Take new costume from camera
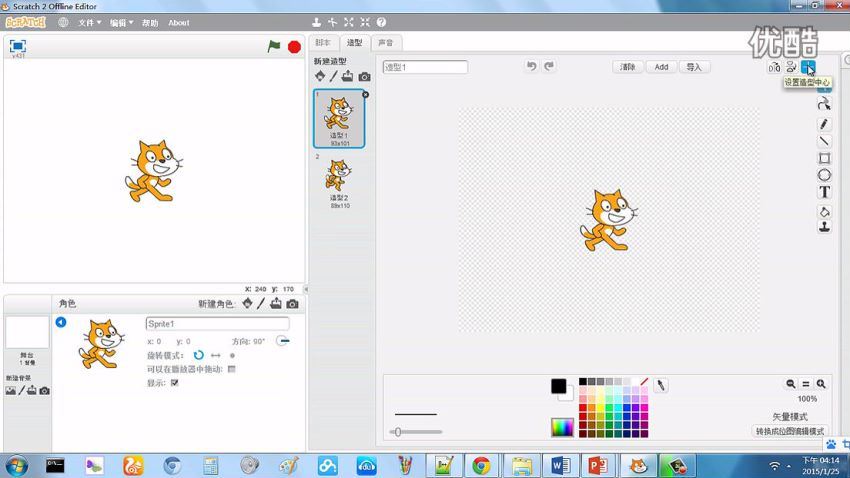The width and height of the screenshot is (850, 478). click(x=364, y=77)
